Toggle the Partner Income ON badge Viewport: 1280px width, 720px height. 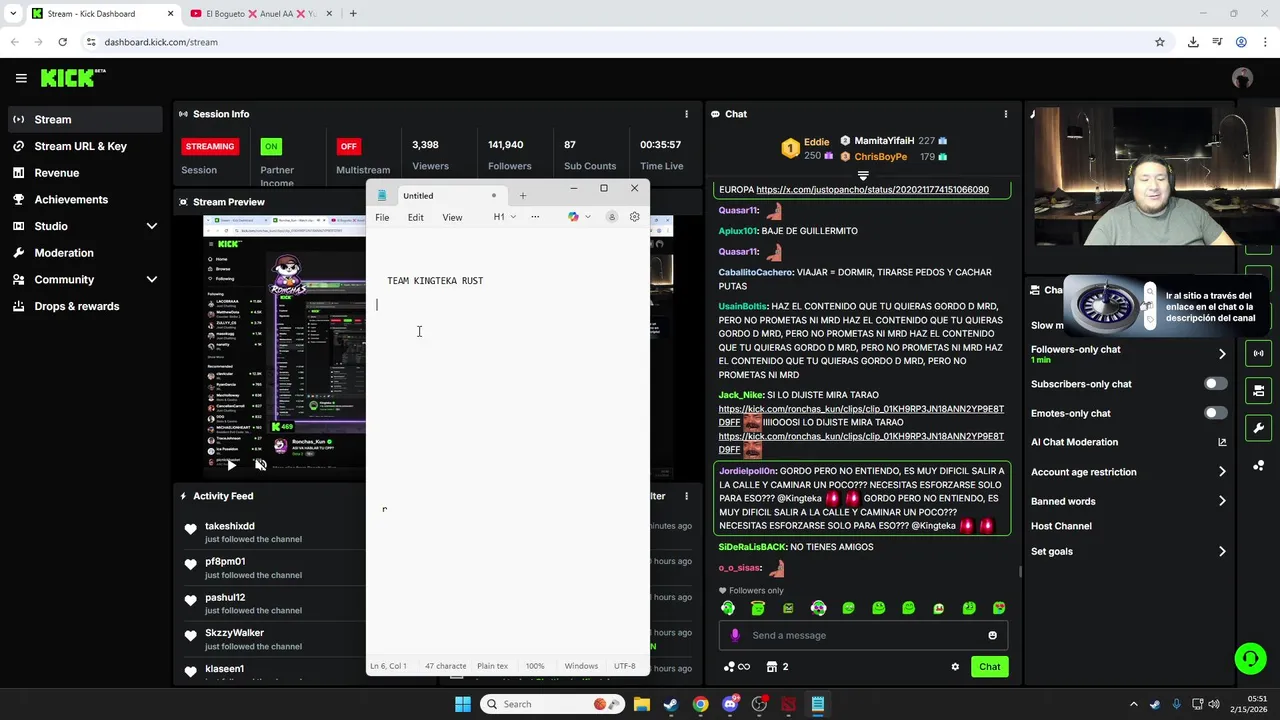tap(271, 146)
